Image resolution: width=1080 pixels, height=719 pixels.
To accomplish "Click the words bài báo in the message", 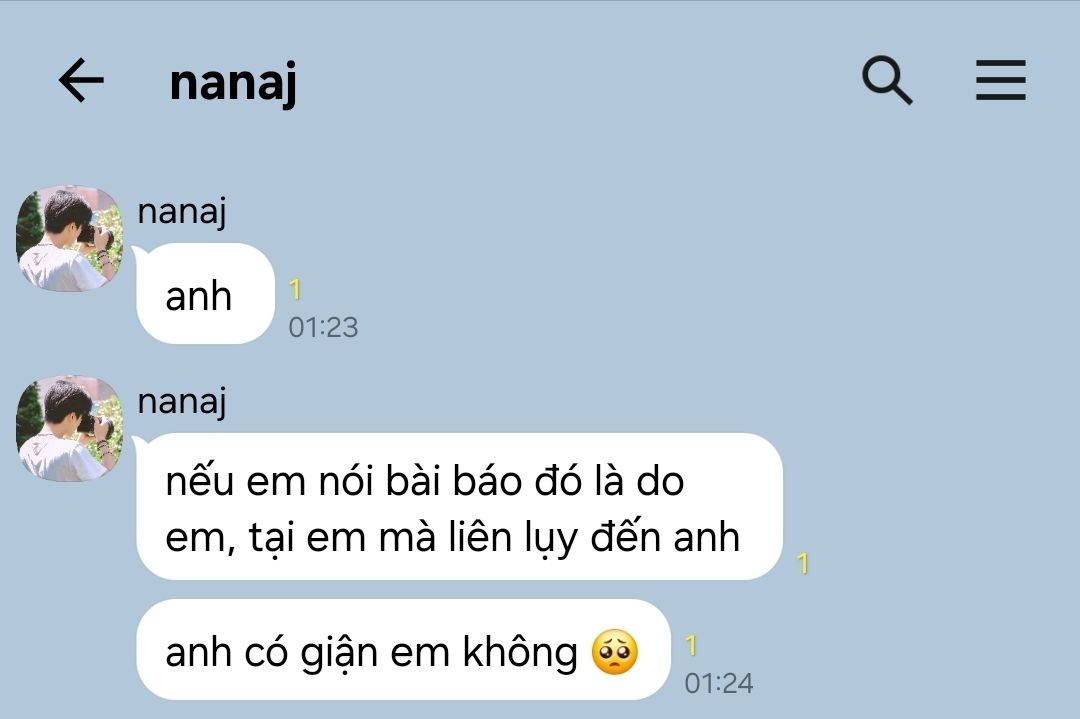I will pos(454,481).
